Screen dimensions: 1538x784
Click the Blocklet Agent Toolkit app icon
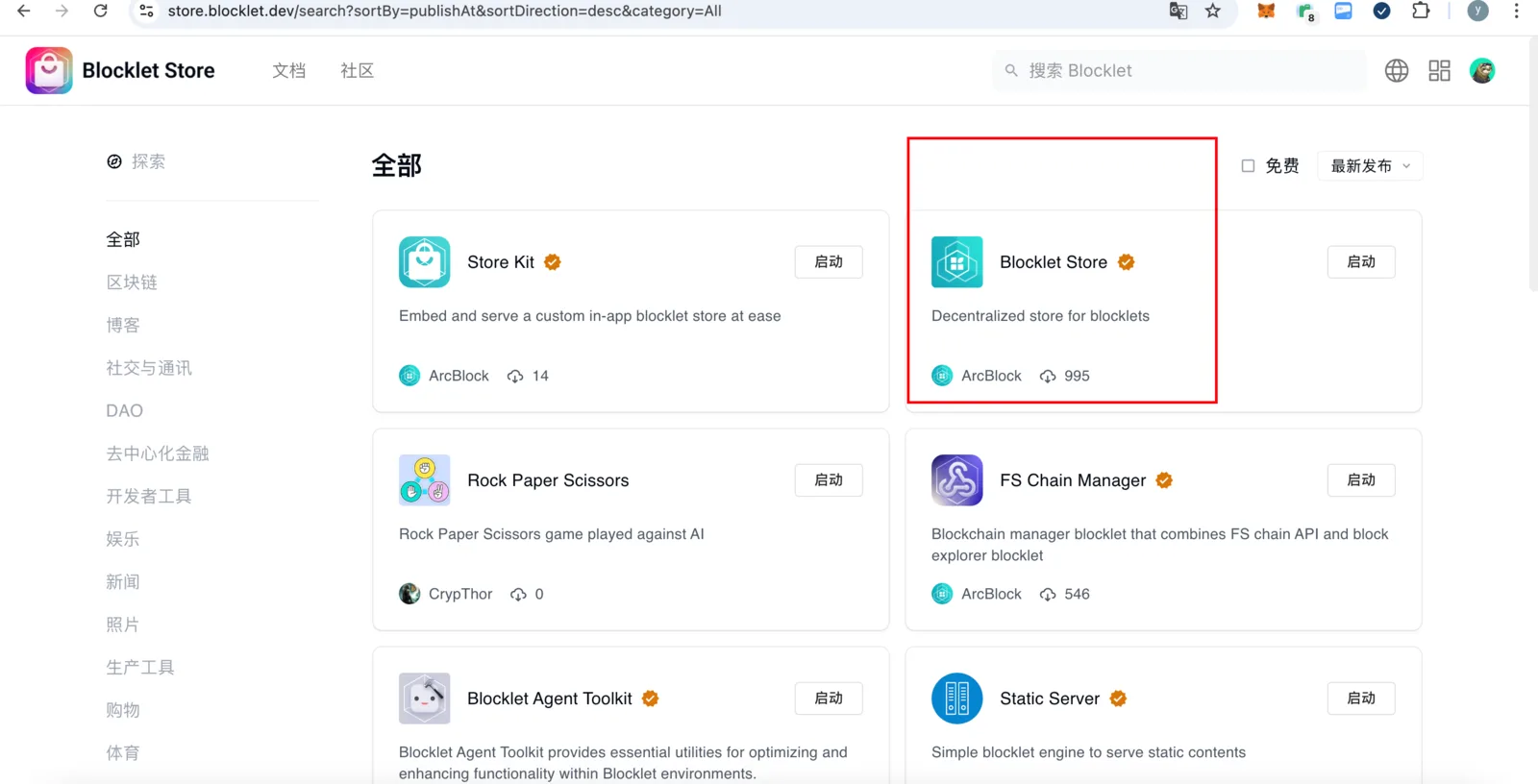[425, 698]
